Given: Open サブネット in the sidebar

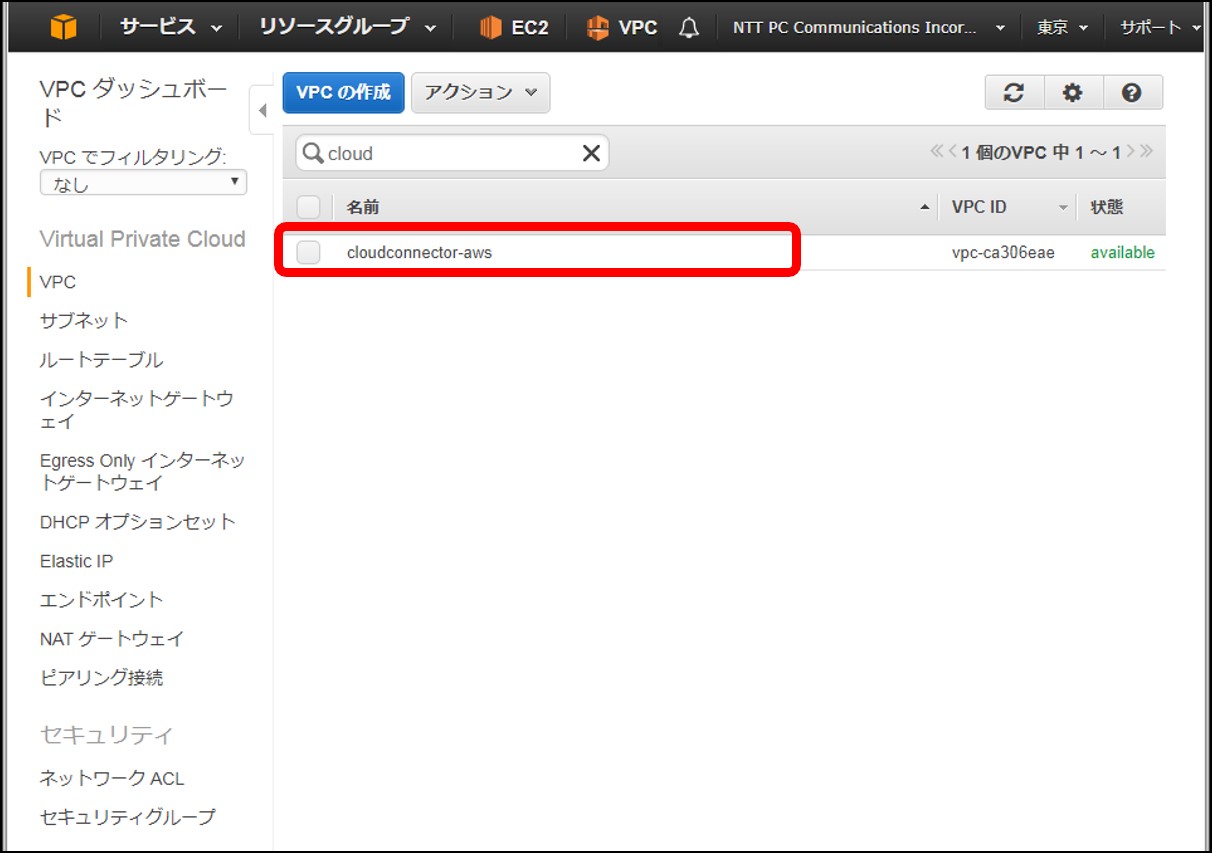Looking at the screenshot, I should pos(84,320).
